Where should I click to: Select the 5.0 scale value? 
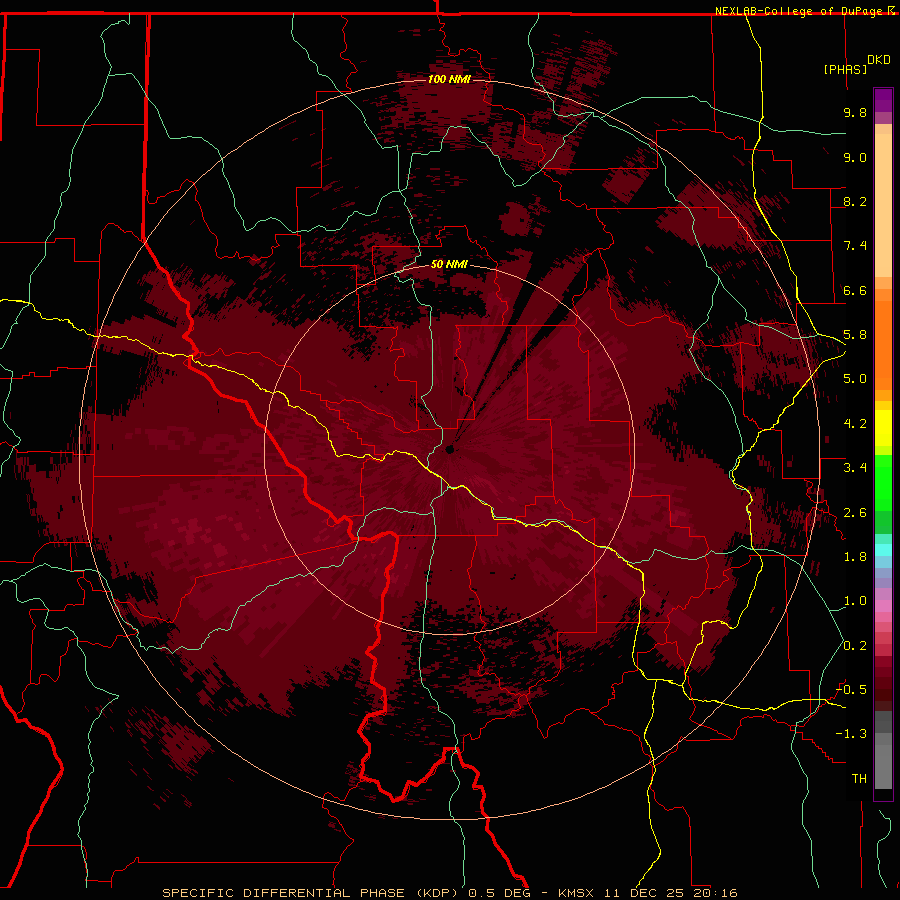(x=855, y=379)
